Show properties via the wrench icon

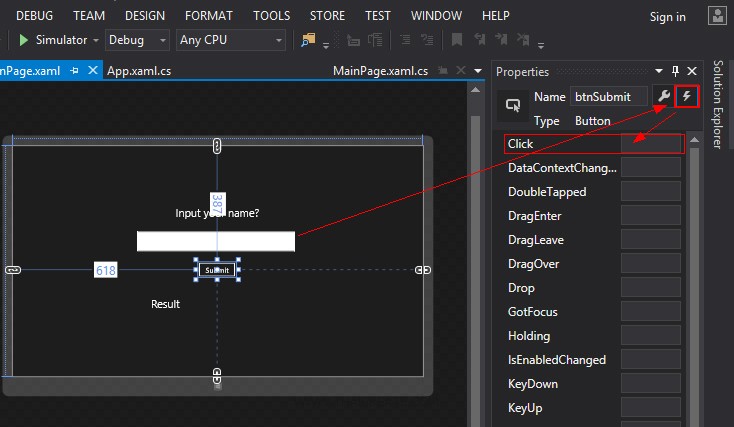point(664,96)
